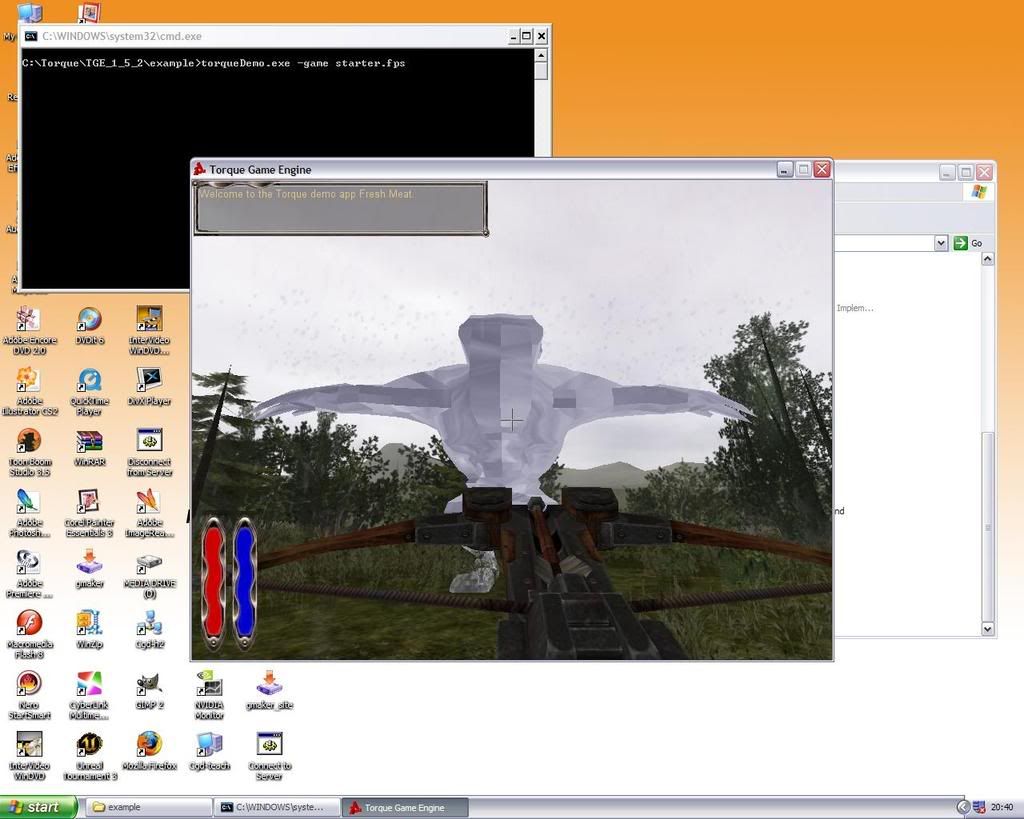Click the DivX Player desktop icon
The height and width of the screenshot is (819, 1024).
coord(150,386)
